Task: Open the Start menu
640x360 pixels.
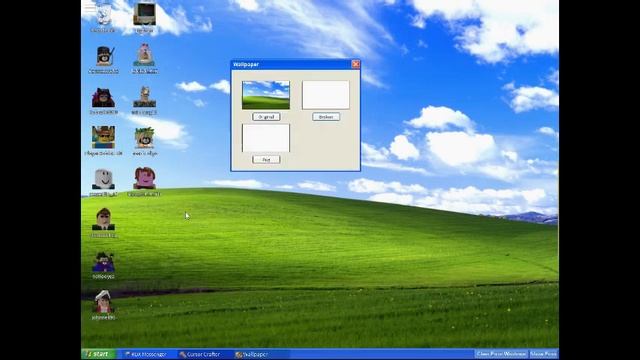Action: pos(99,354)
